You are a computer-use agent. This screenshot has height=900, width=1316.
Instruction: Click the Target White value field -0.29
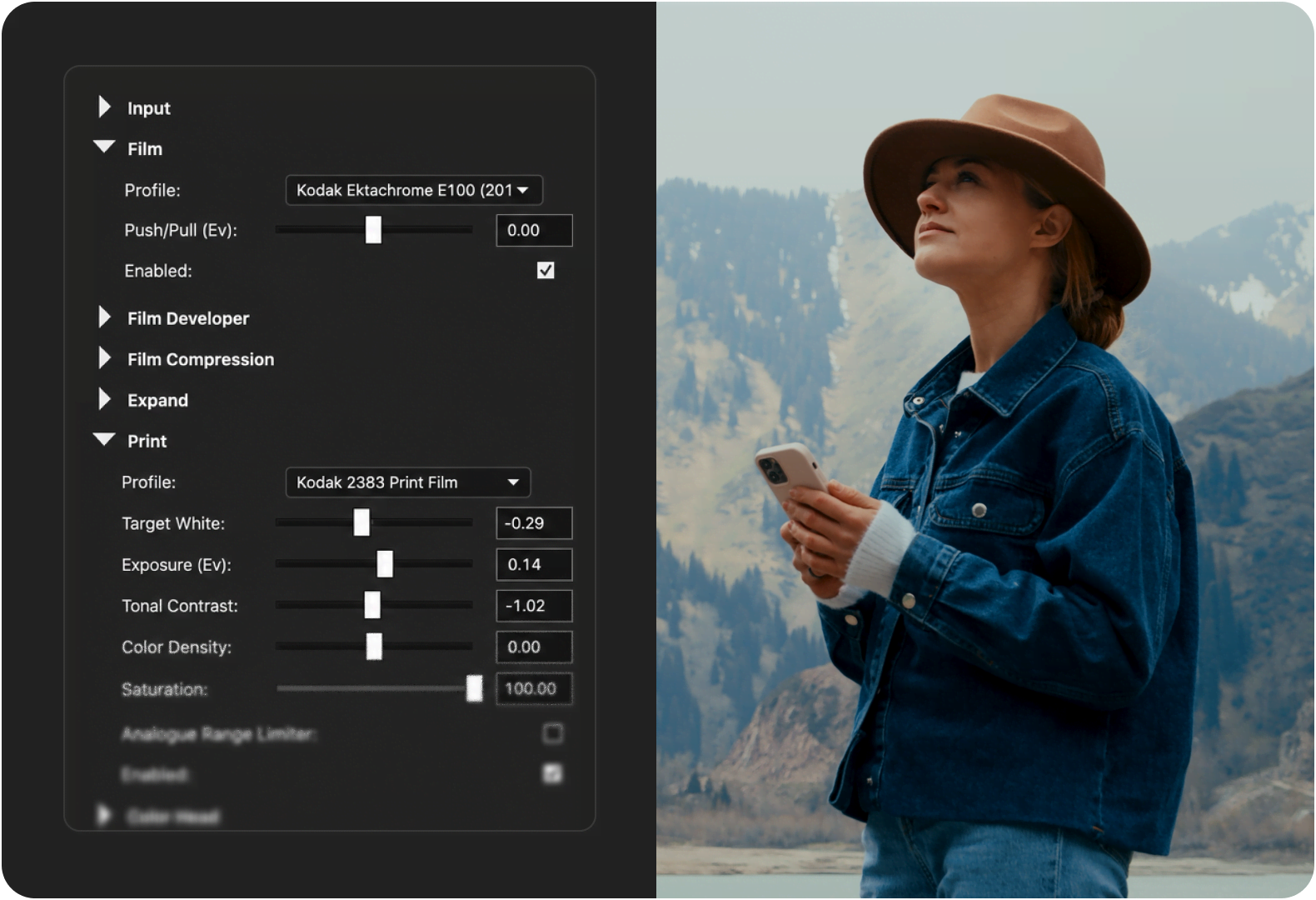tap(534, 523)
